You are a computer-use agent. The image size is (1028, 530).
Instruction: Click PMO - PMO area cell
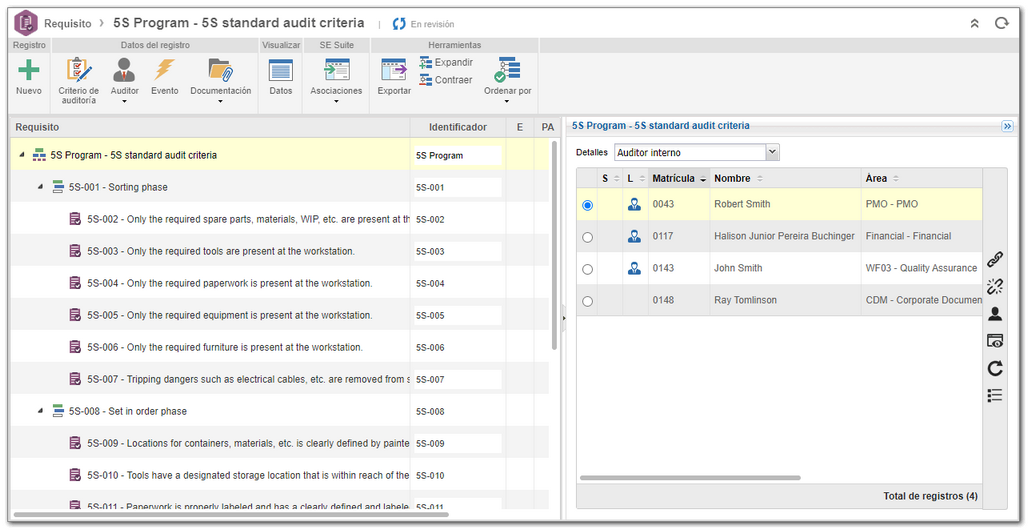[922, 204]
